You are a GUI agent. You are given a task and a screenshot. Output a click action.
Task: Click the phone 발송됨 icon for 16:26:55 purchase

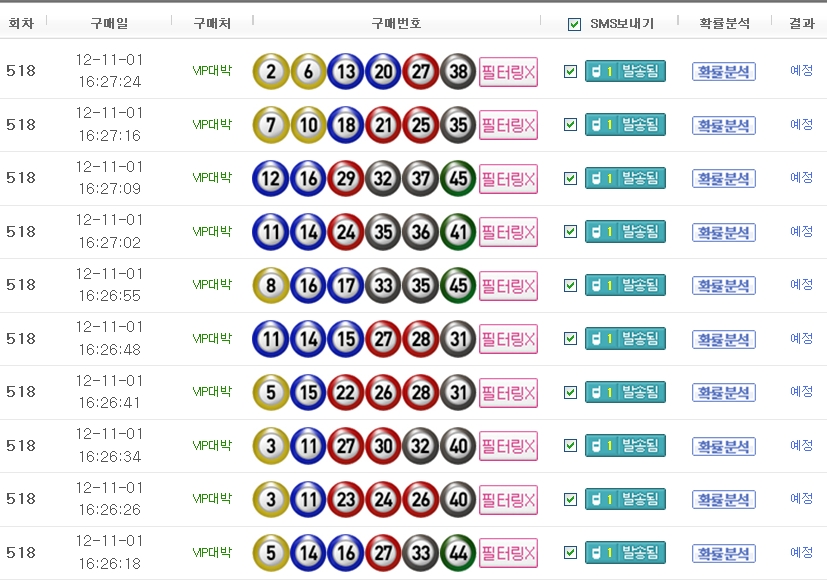625,285
